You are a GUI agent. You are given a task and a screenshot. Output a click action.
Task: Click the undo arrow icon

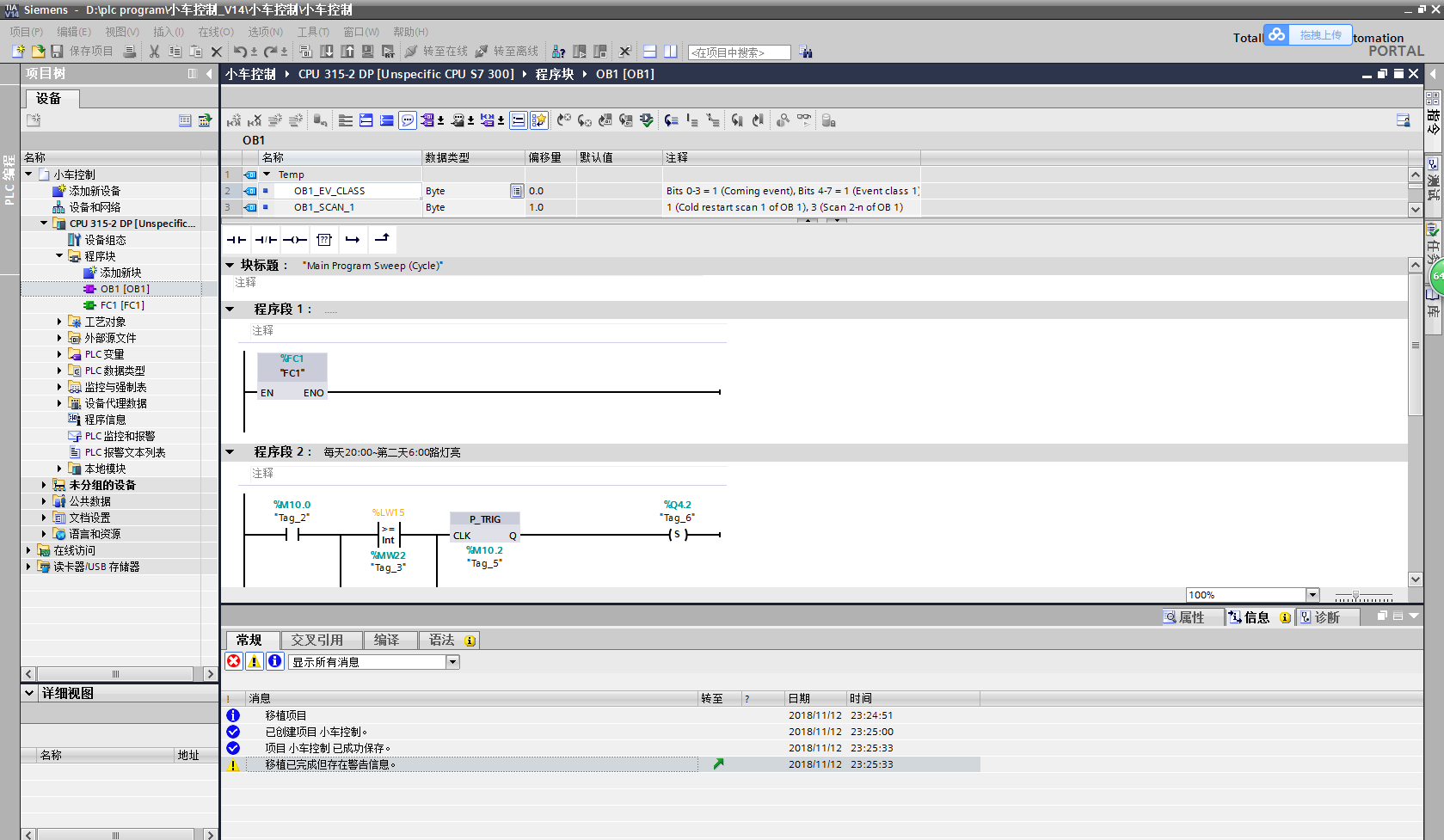click(240, 52)
